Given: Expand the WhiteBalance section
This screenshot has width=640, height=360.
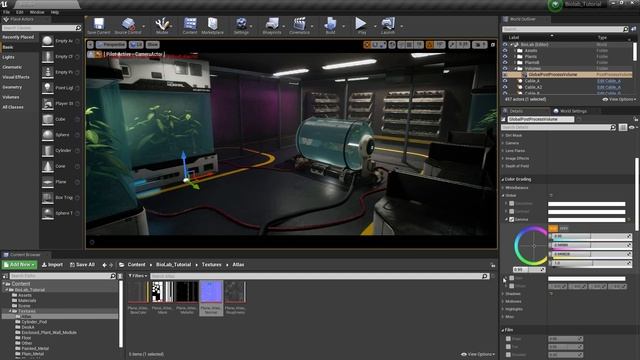Looking at the screenshot, I should [503, 188].
